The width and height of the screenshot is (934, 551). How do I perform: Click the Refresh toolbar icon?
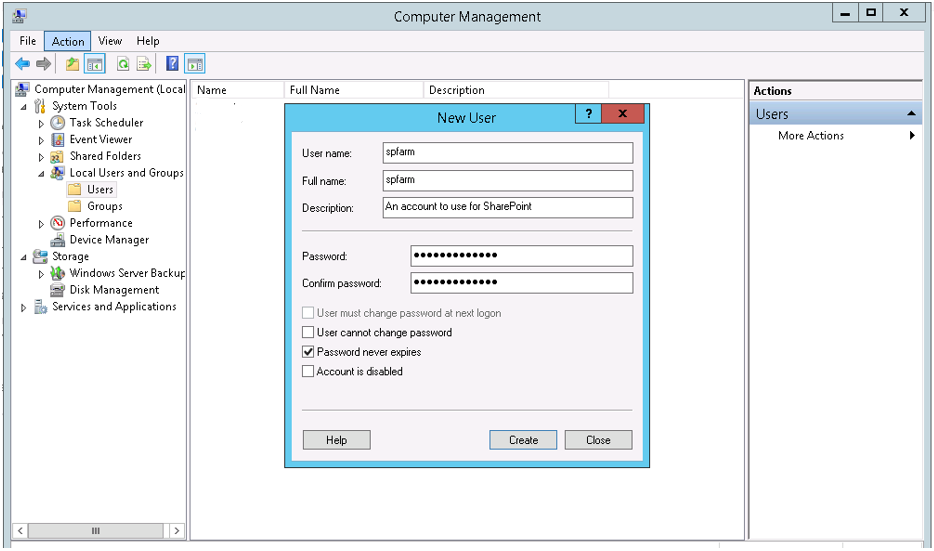[123, 64]
